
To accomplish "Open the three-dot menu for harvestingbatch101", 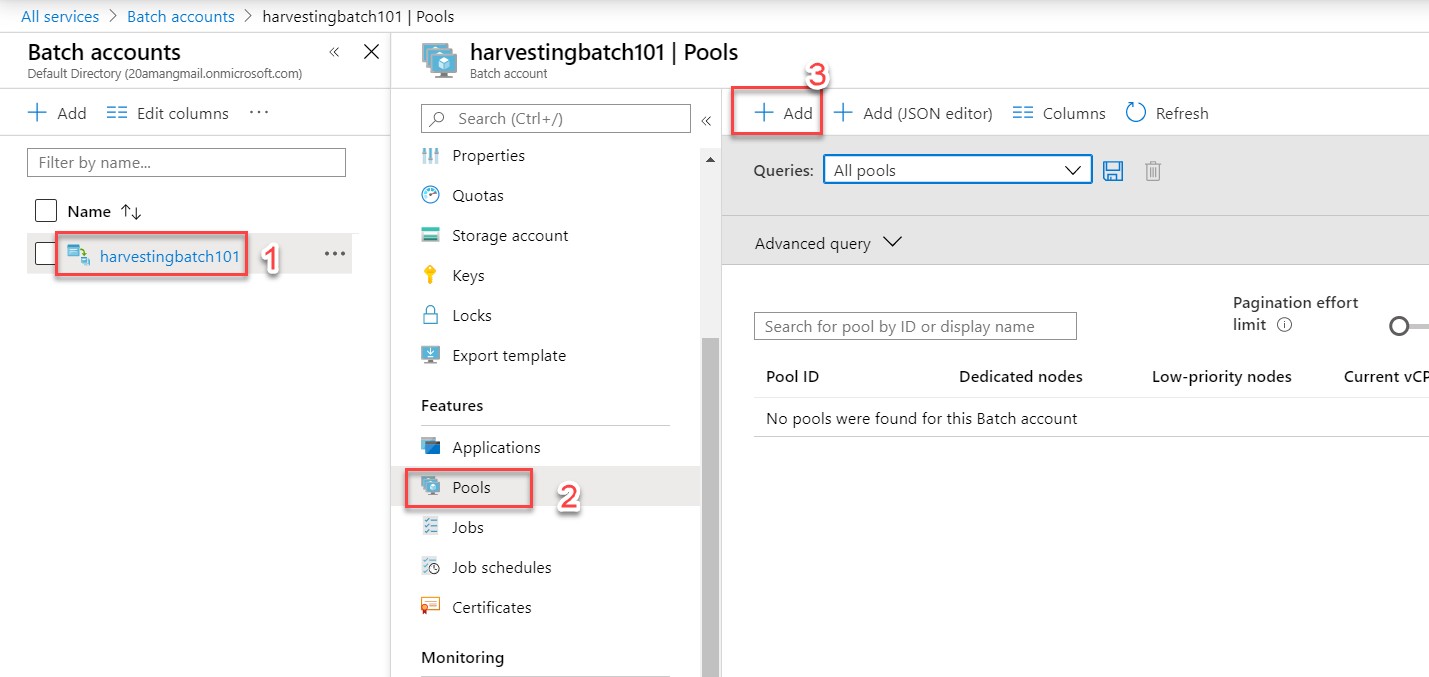I will (335, 255).
